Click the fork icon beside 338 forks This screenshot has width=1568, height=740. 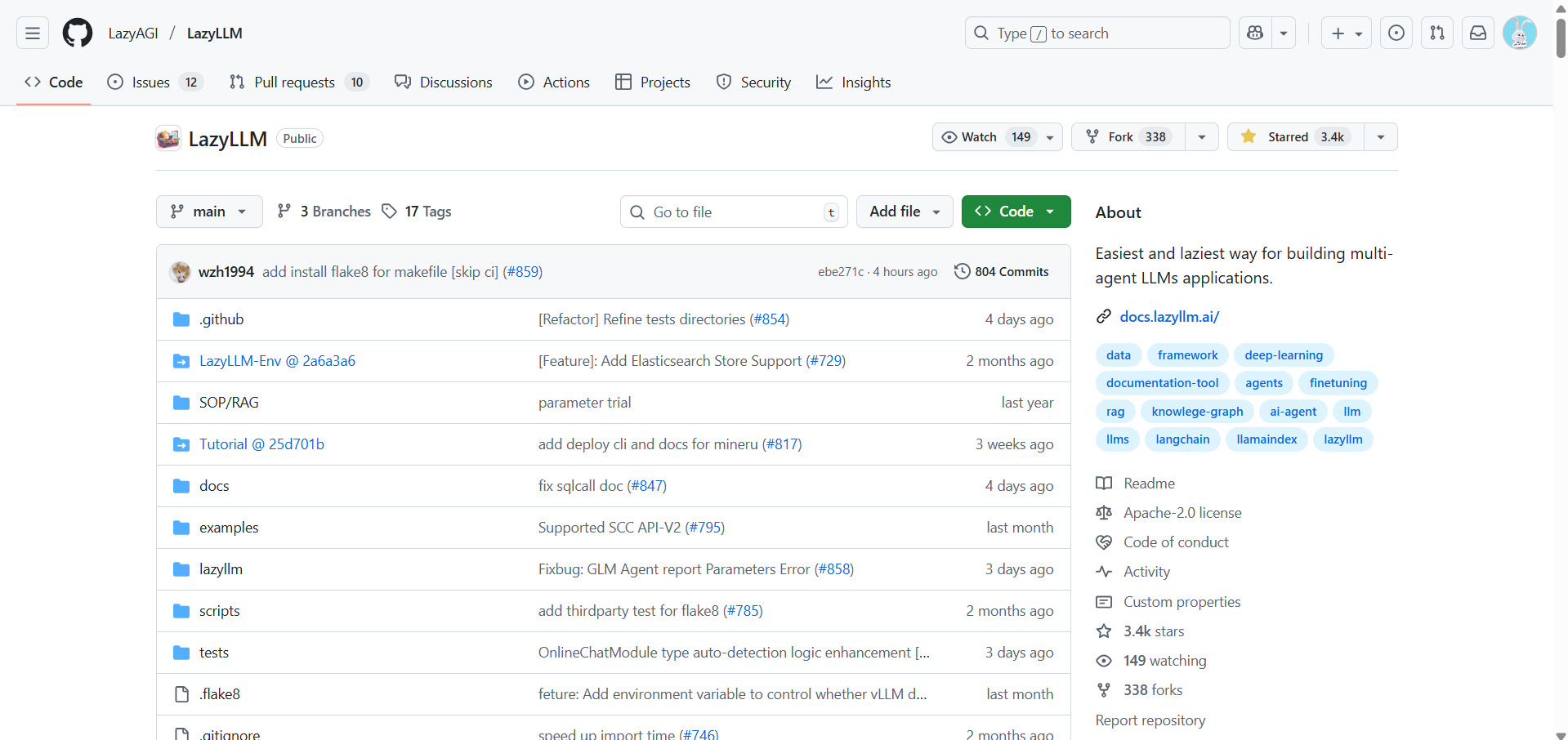click(1104, 690)
